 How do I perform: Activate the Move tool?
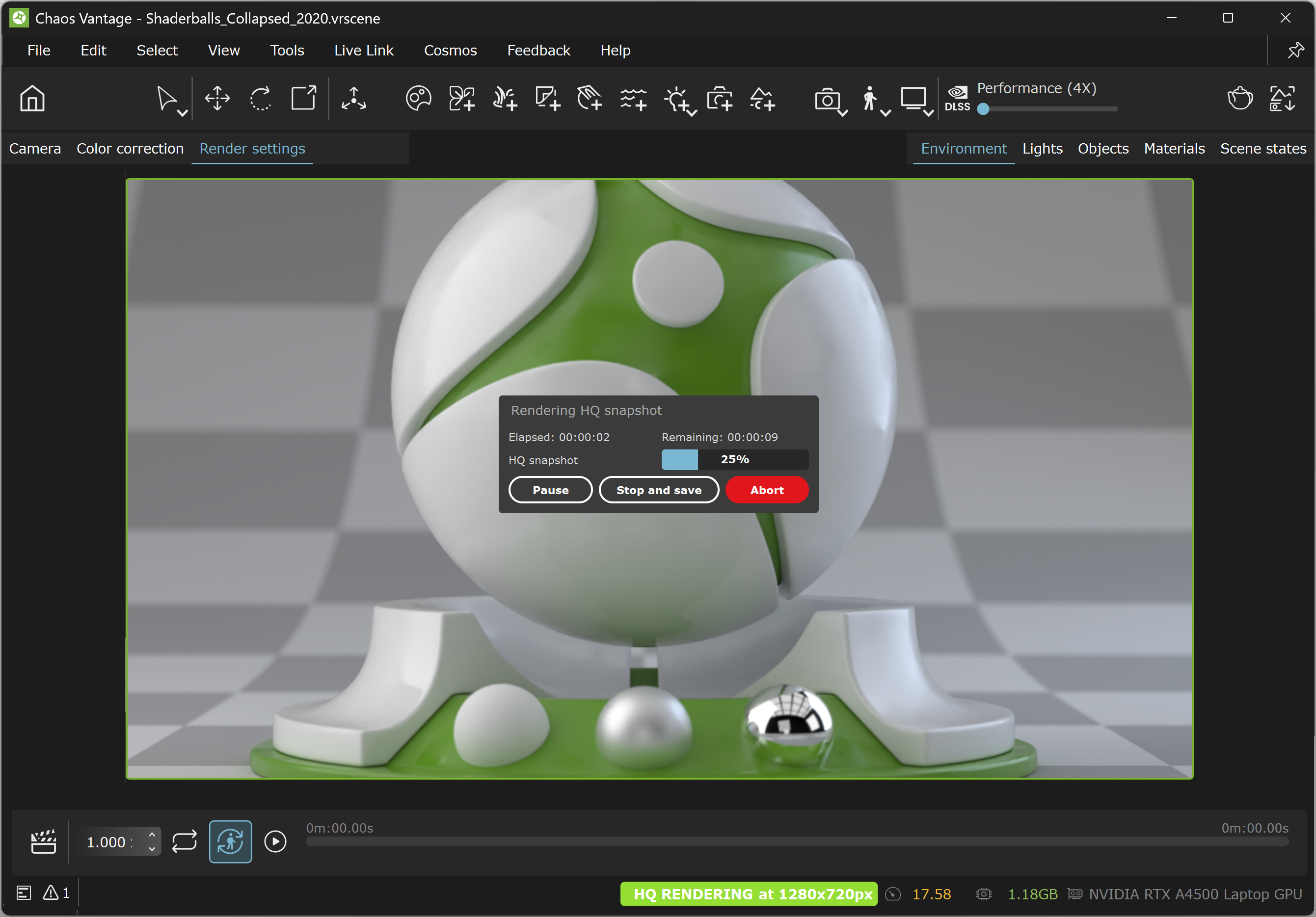tap(217, 99)
